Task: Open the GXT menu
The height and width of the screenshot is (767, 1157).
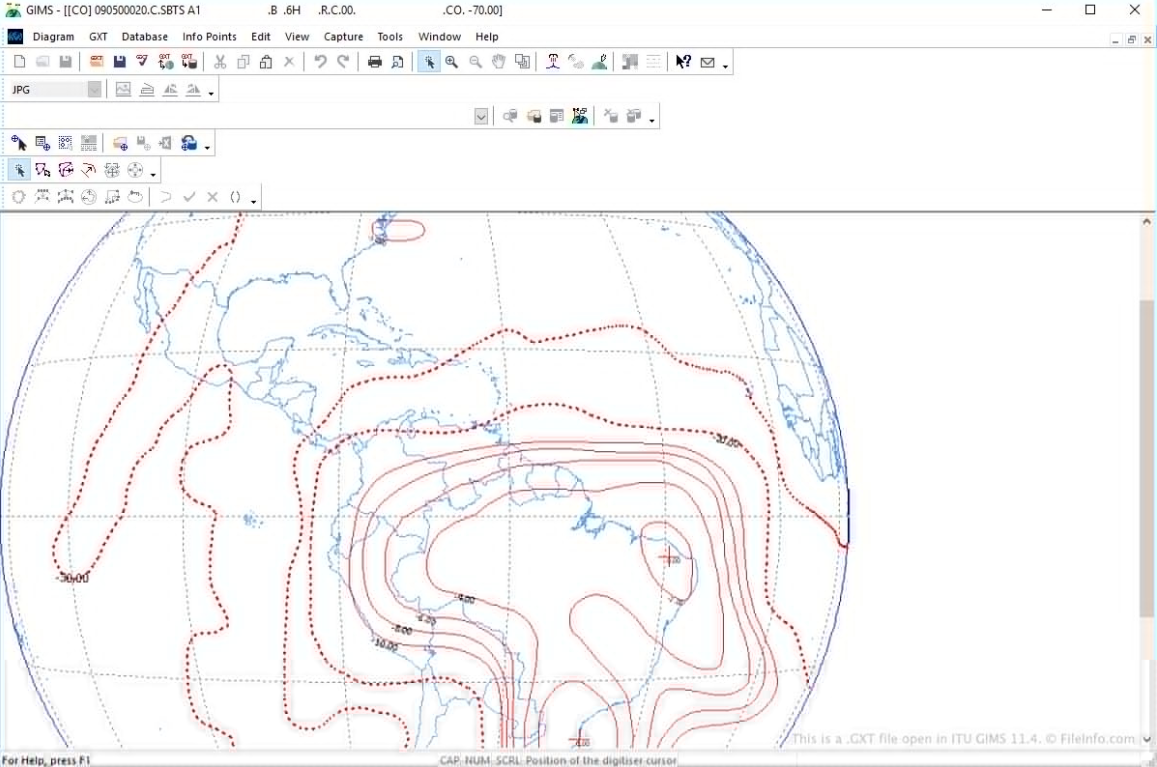Action: [98, 37]
